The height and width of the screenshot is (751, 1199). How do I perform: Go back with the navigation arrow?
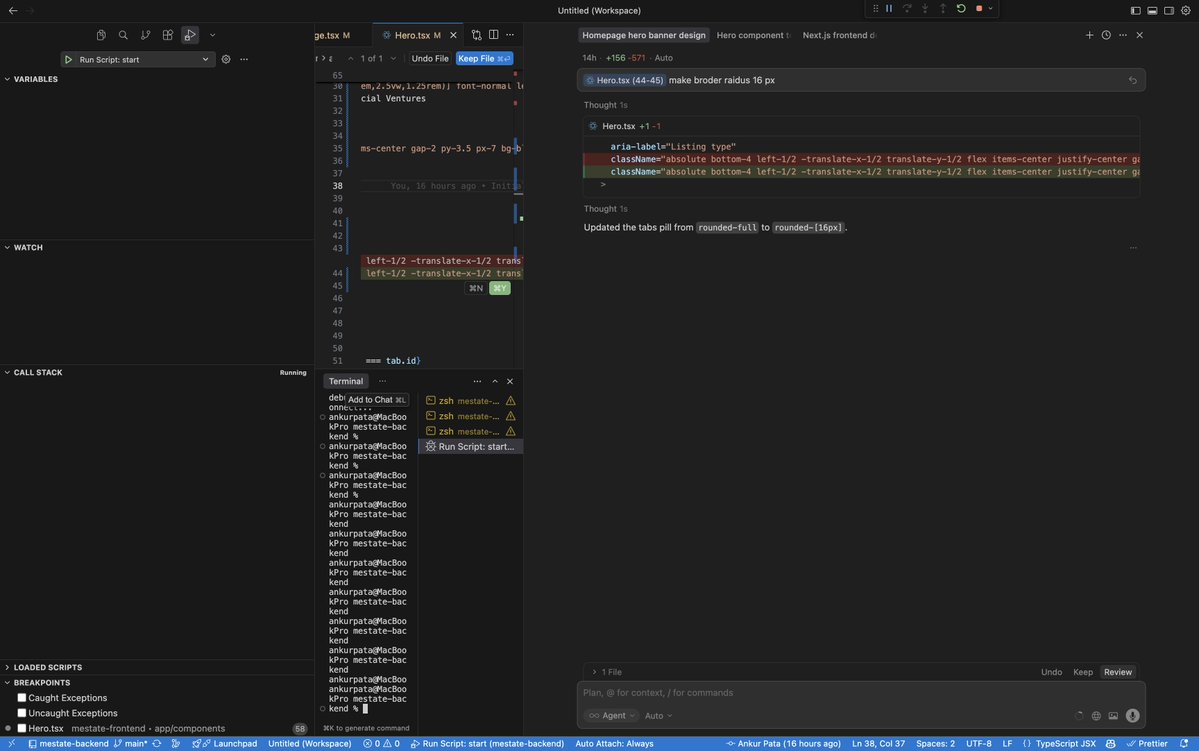coord(13,11)
